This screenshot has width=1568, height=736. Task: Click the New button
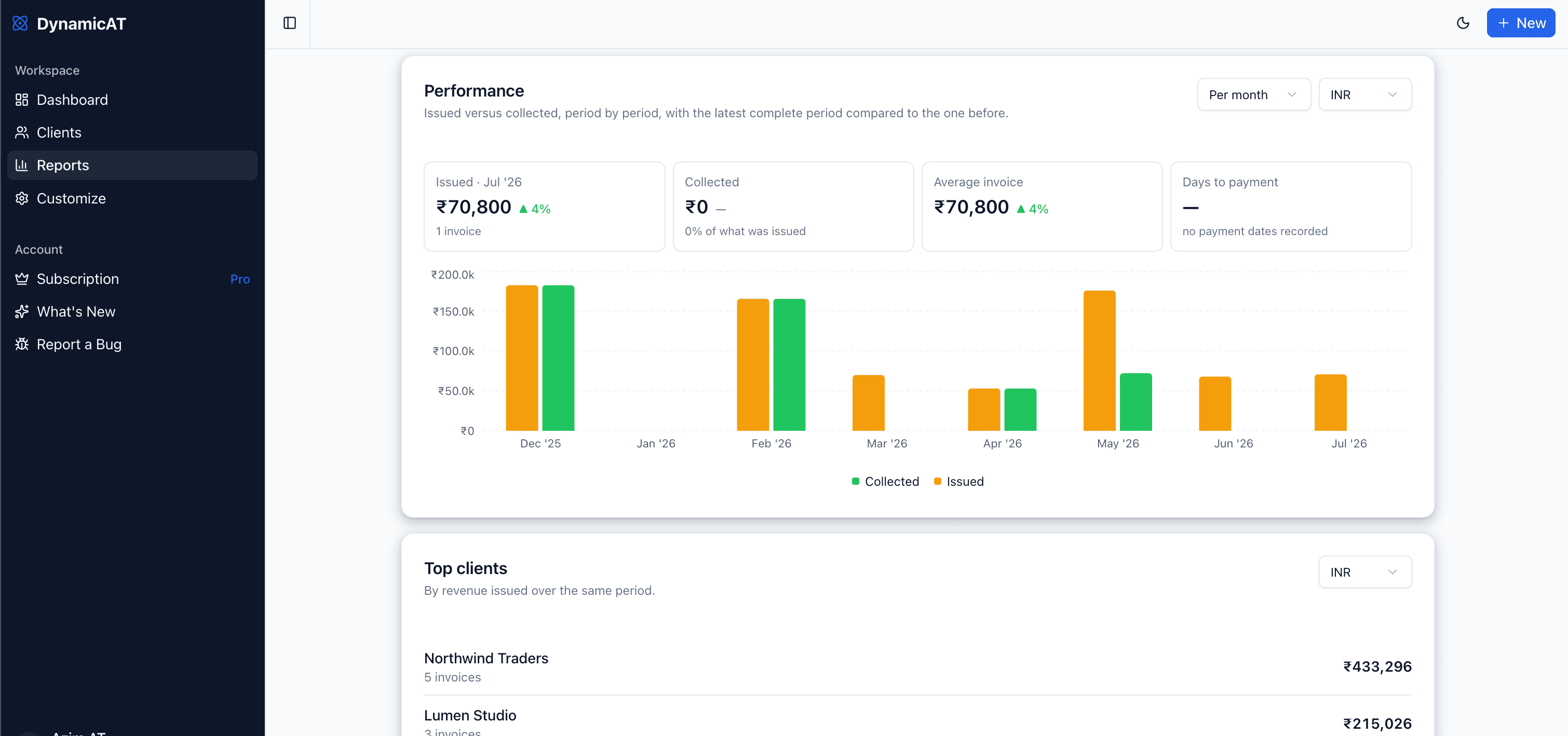1521,23
